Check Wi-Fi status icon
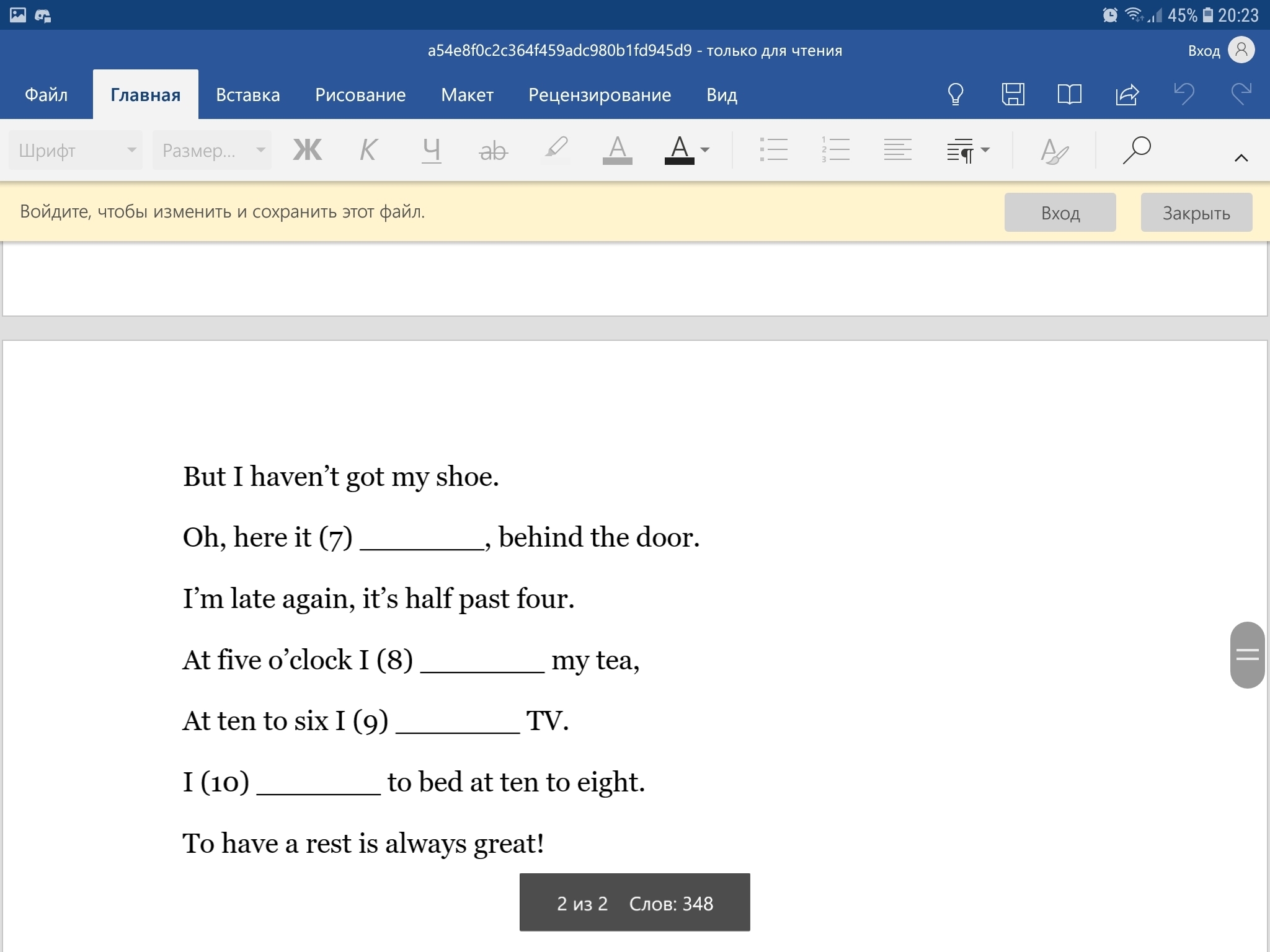 click(1134, 14)
